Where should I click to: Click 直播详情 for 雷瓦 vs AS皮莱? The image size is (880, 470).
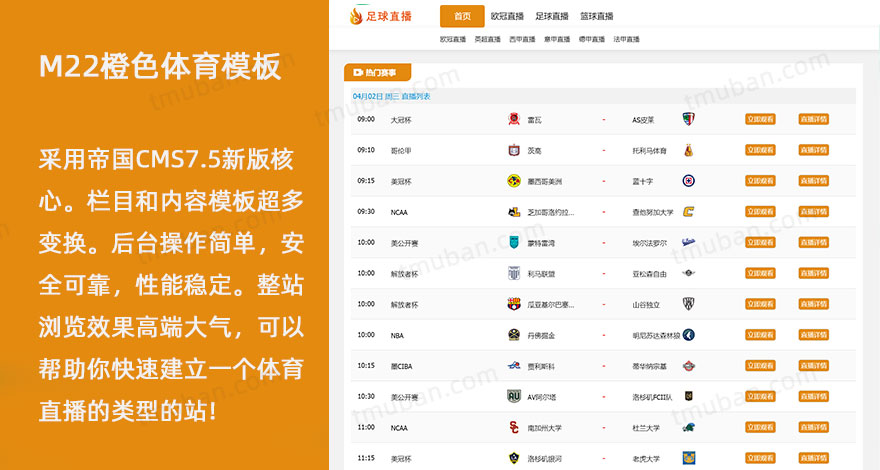pyautogui.click(x=813, y=119)
